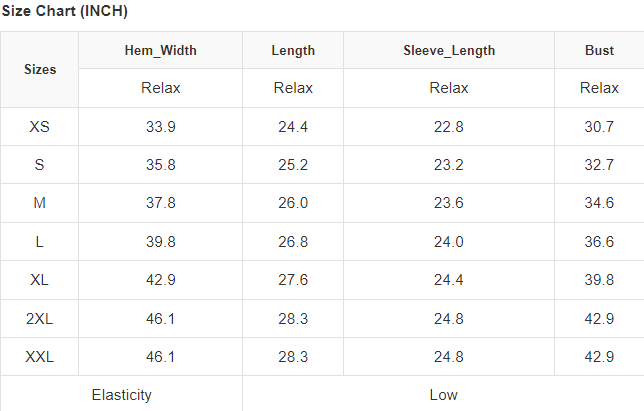Click the Sleeve_Length column header
Viewport: 644px width, 411px height.
[x=449, y=50]
